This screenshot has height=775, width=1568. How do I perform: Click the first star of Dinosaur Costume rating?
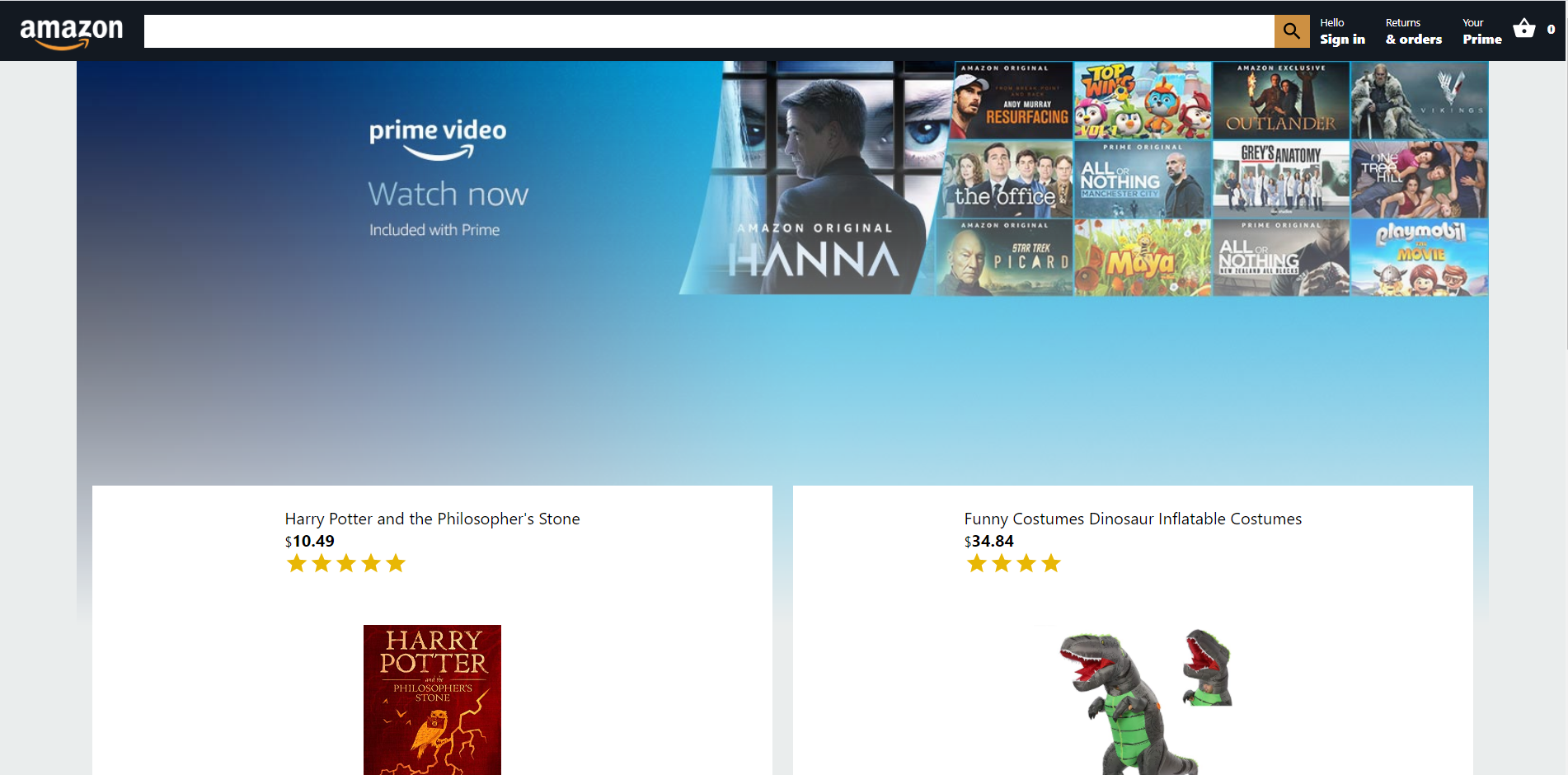pos(977,563)
